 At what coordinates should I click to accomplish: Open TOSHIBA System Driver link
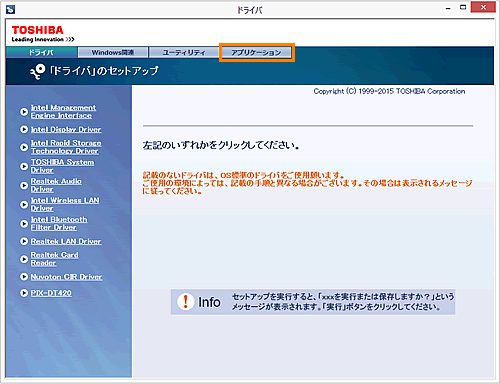pos(62,166)
